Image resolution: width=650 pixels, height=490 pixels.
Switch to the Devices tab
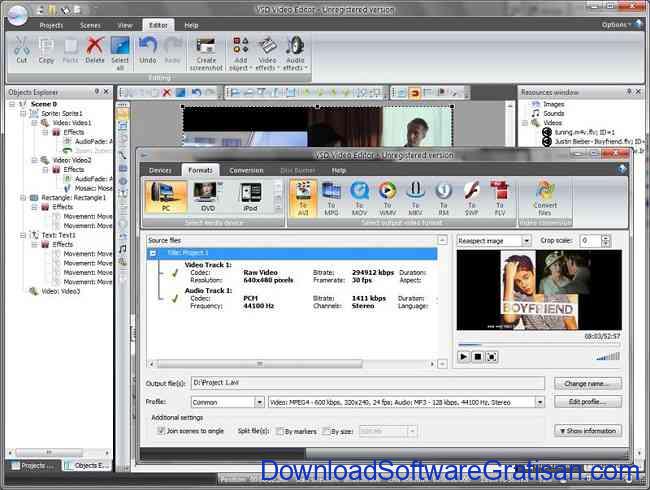pyautogui.click(x=160, y=170)
